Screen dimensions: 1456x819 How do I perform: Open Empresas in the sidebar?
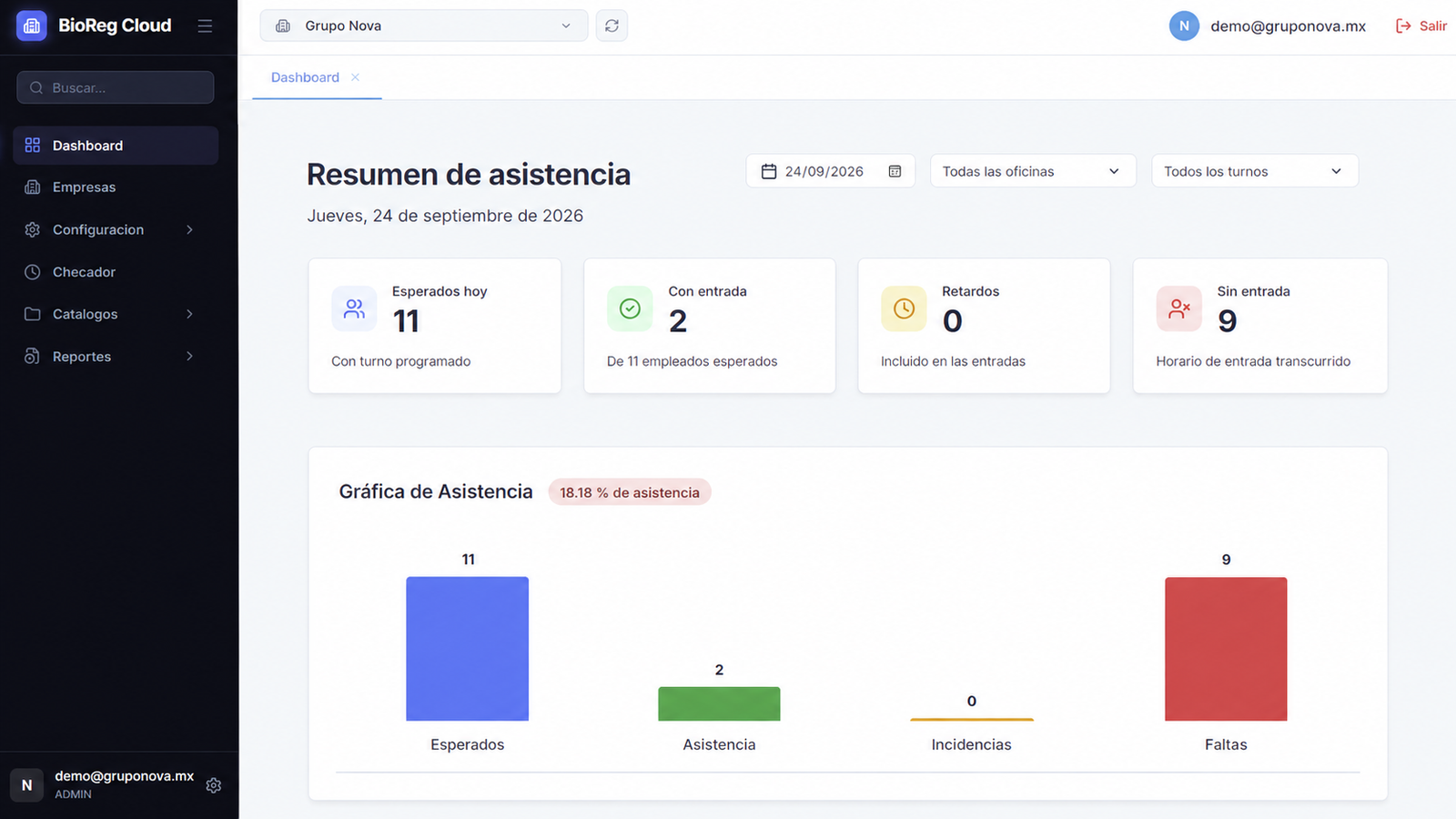click(x=116, y=187)
